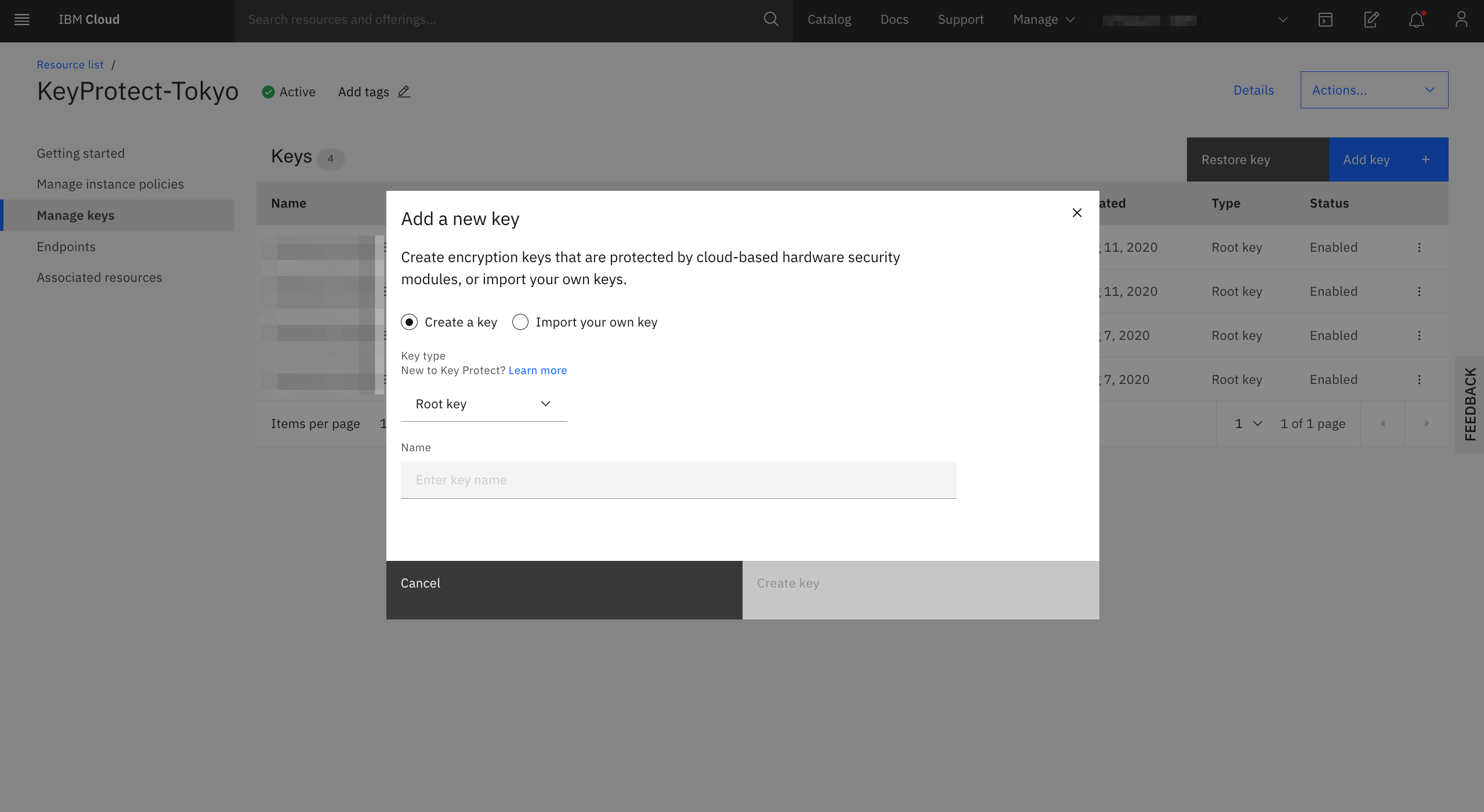Go to Endpoints in sidebar
The image size is (1484, 812).
pos(66,247)
